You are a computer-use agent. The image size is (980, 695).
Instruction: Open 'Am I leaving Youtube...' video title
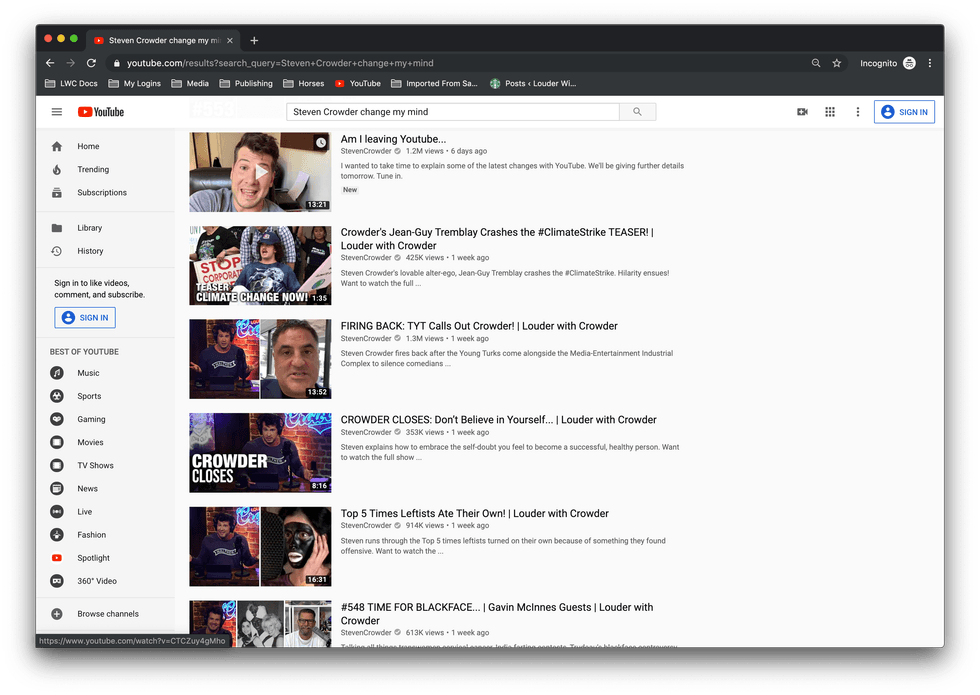pos(393,139)
